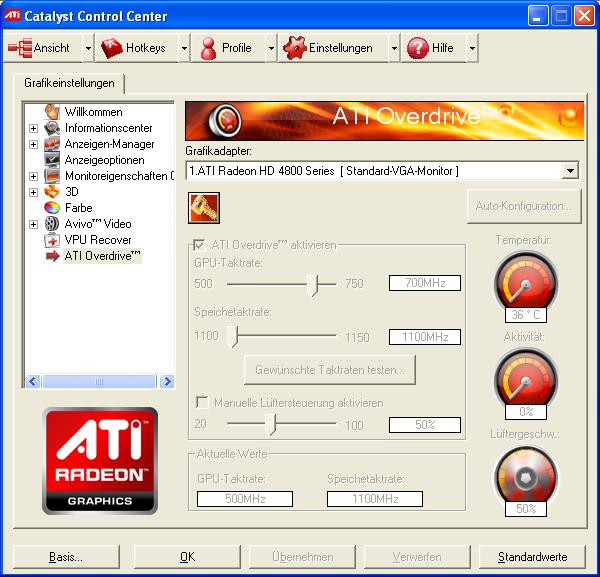This screenshot has width=600, height=577.
Task: Click the ATI Radeon Graphics logo
Action: click(x=100, y=461)
